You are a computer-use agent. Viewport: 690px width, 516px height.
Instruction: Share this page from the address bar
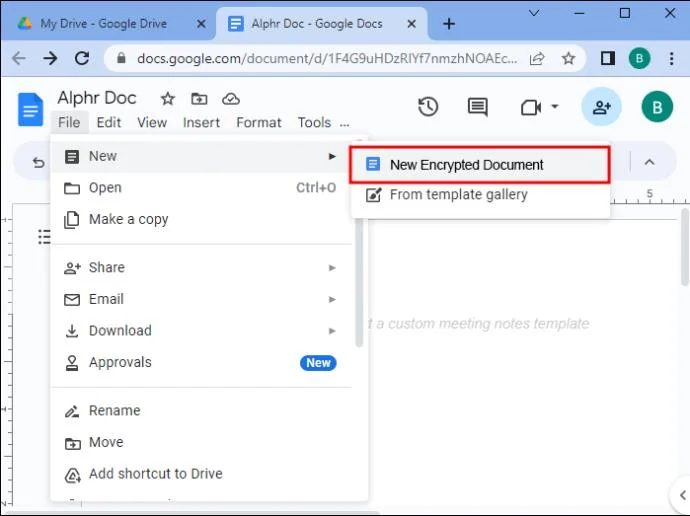coord(537,58)
